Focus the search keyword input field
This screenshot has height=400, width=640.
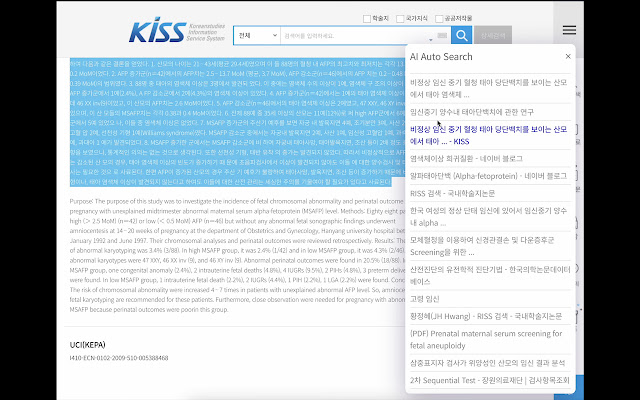pos(357,36)
